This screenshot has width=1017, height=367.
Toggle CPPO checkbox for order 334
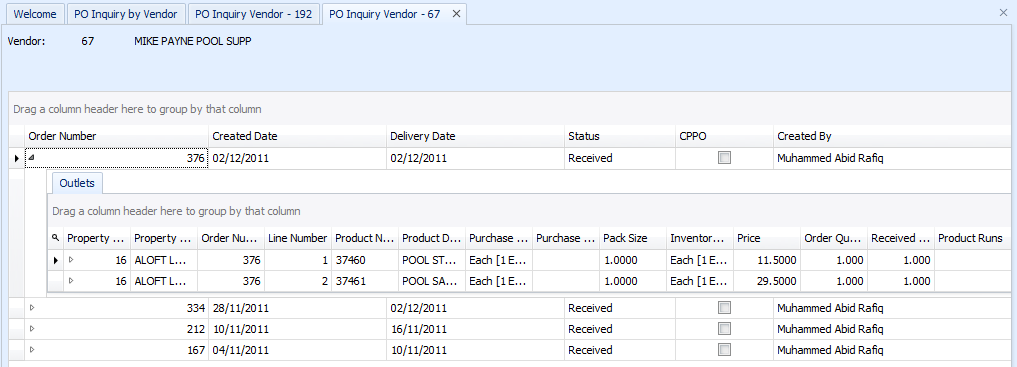[x=724, y=307]
